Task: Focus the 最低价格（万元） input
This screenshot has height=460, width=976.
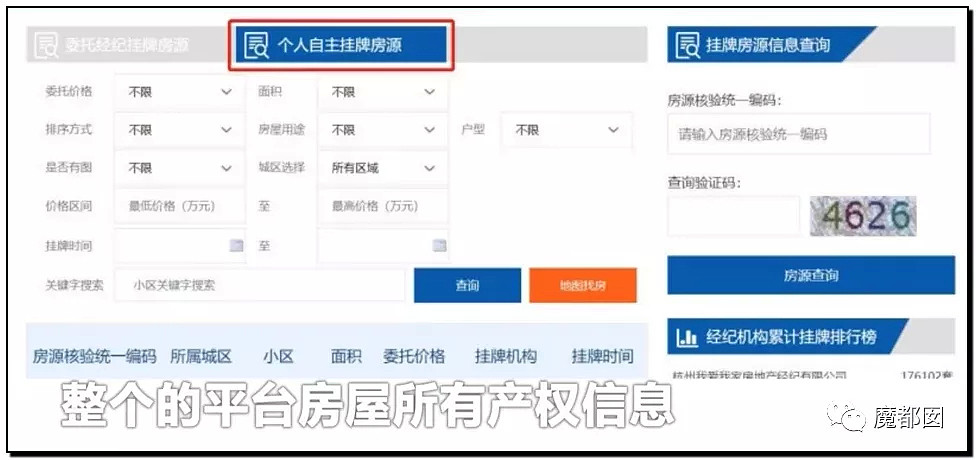Action: pos(179,206)
